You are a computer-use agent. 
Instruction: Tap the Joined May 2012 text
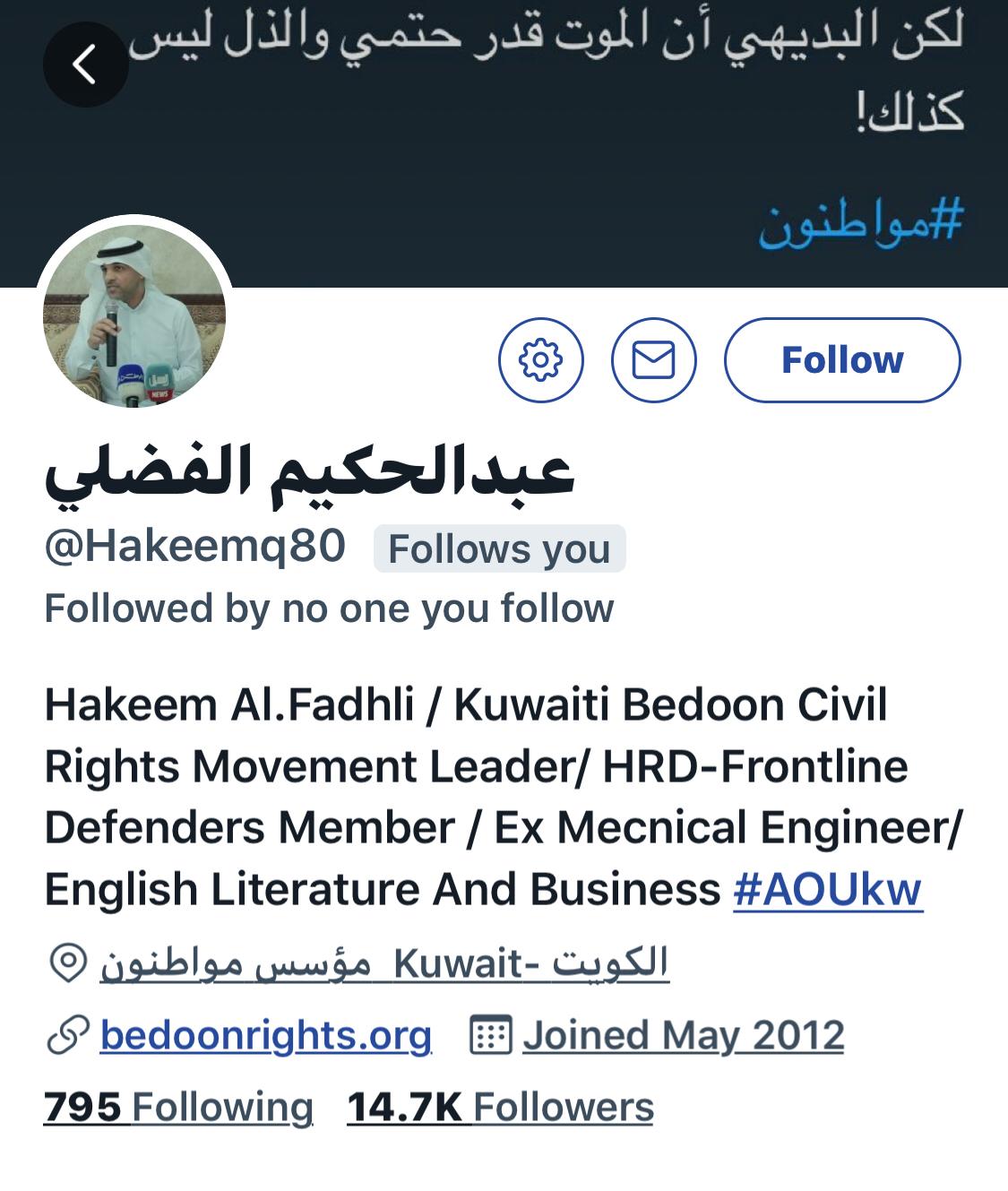coord(684,1036)
